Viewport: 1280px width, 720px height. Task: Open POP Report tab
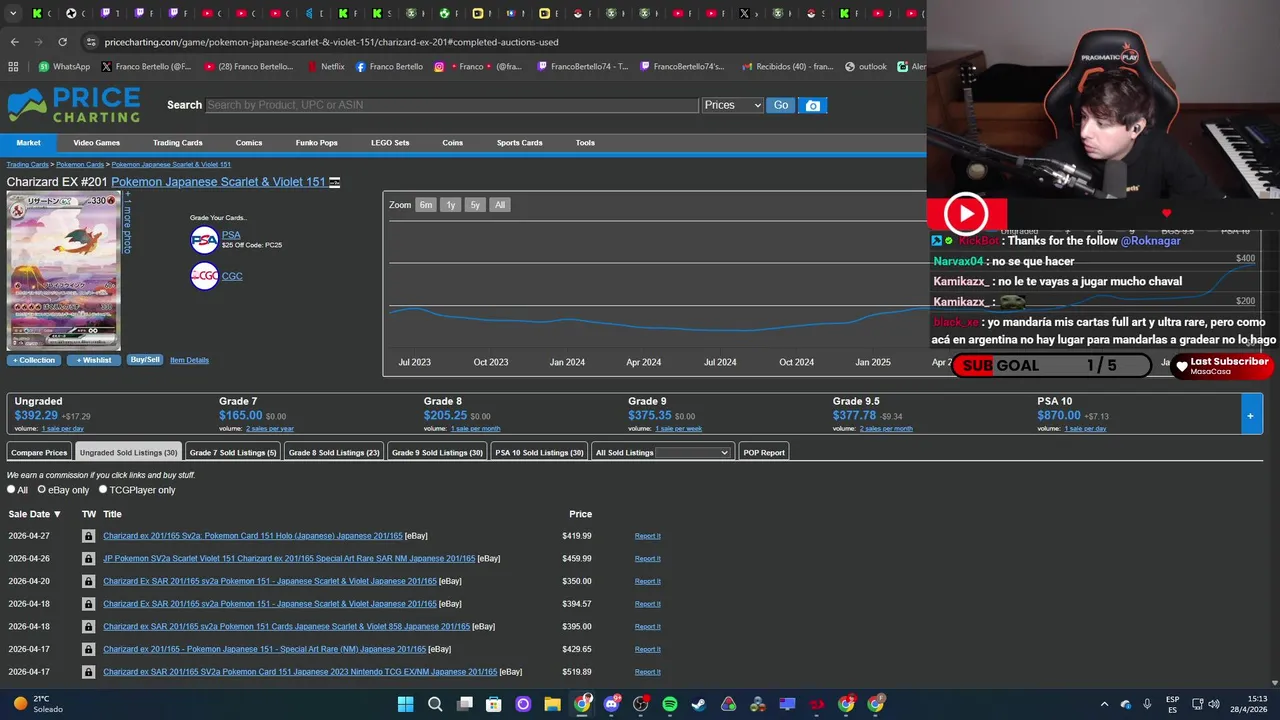764,453
